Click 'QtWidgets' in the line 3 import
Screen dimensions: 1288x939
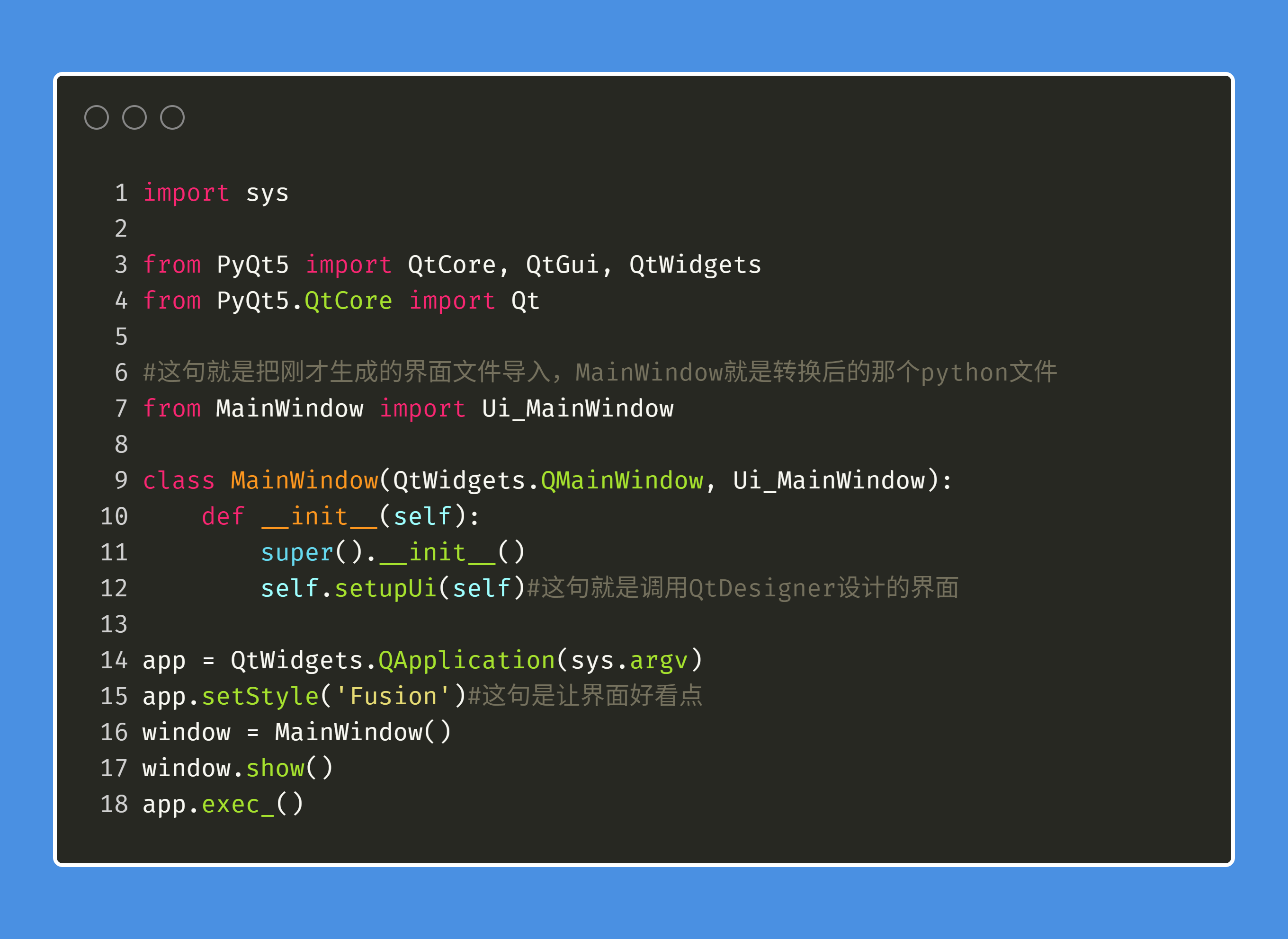point(695,265)
